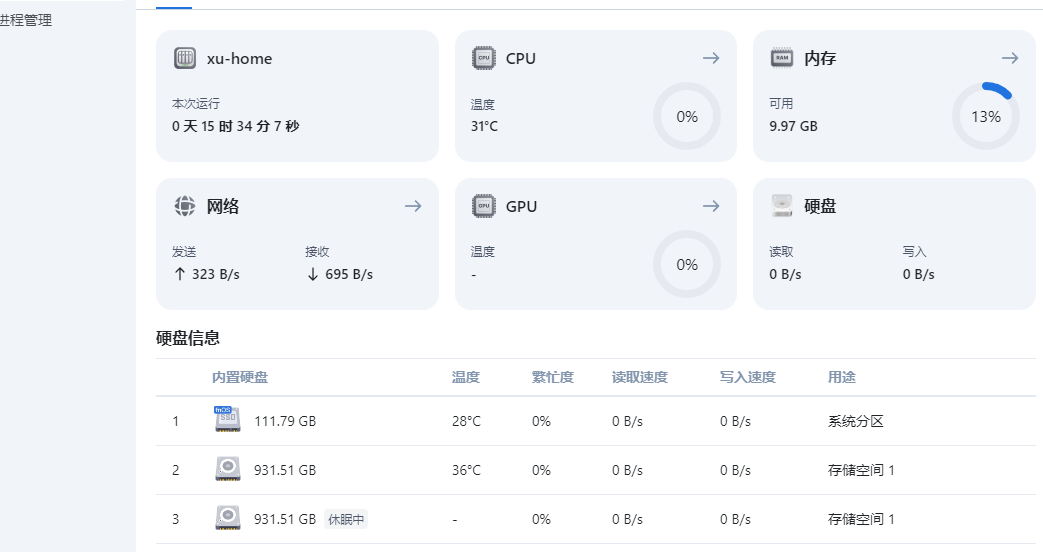The width and height of the screenshot is (1043, 552).
Task: Click the RAM memory icon
Action: point(782,58)
